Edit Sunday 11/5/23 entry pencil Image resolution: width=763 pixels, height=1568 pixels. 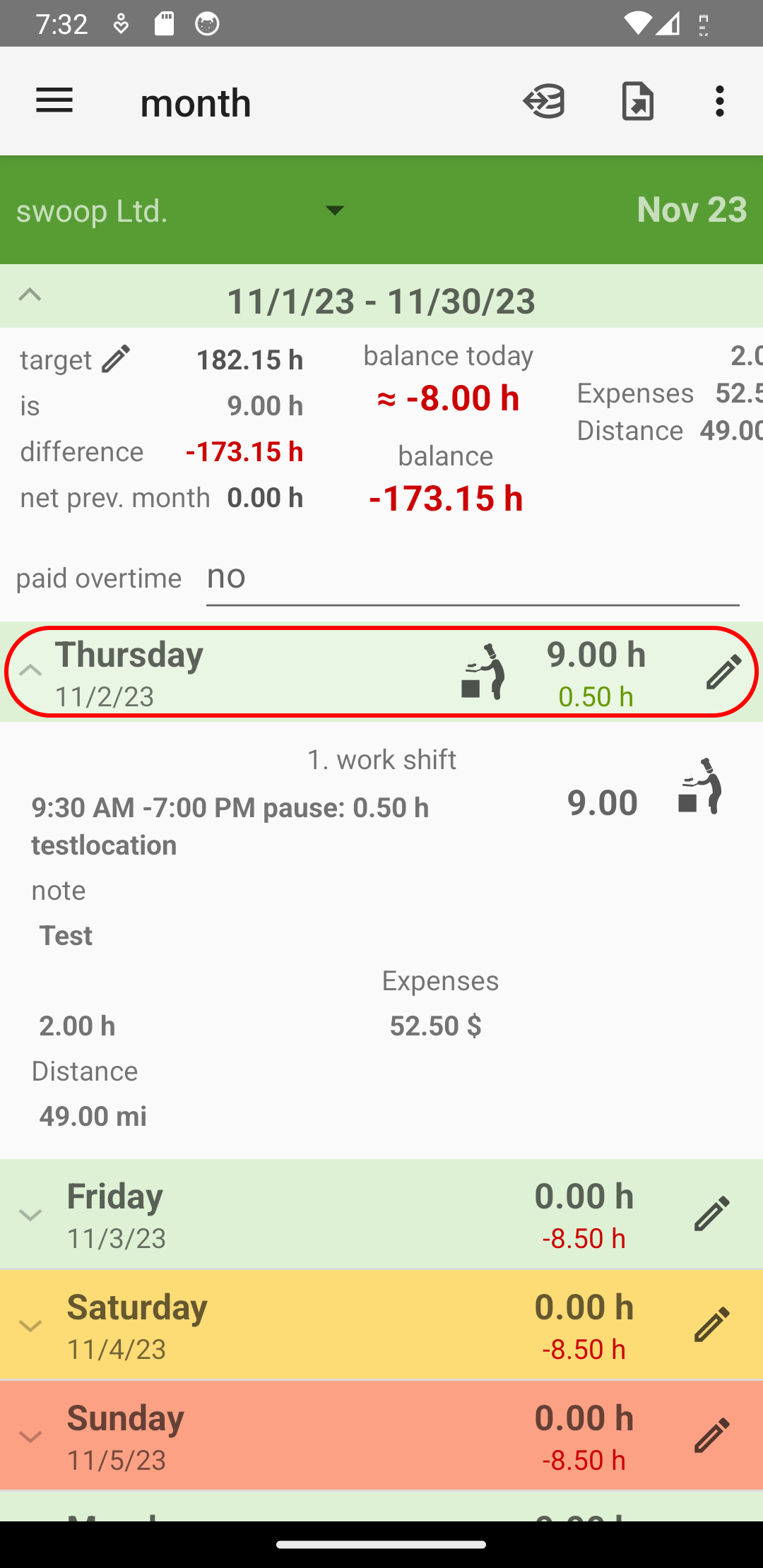[711, 1435]
